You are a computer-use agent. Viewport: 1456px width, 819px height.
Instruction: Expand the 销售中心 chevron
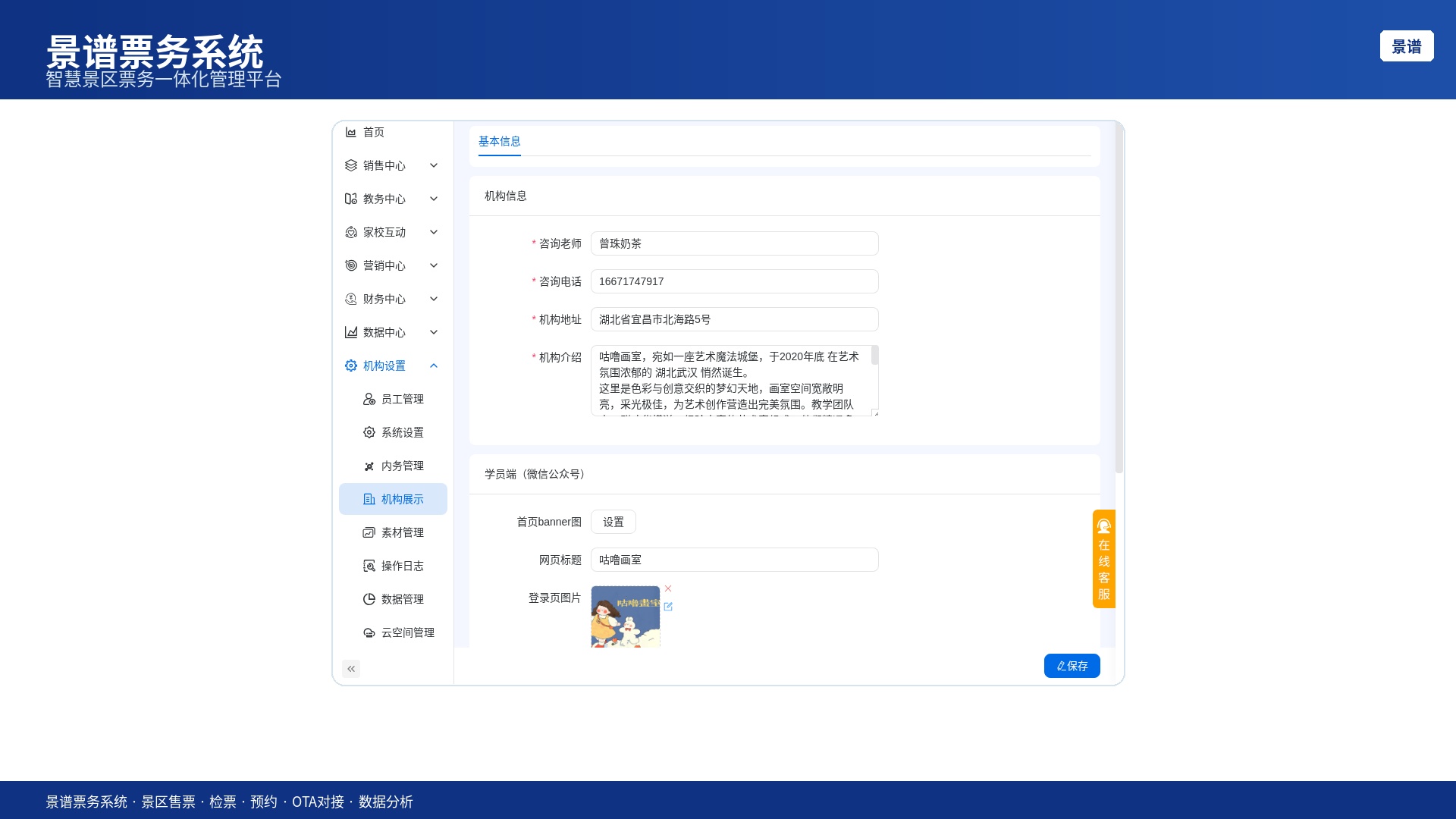click(x=434, y=165)
